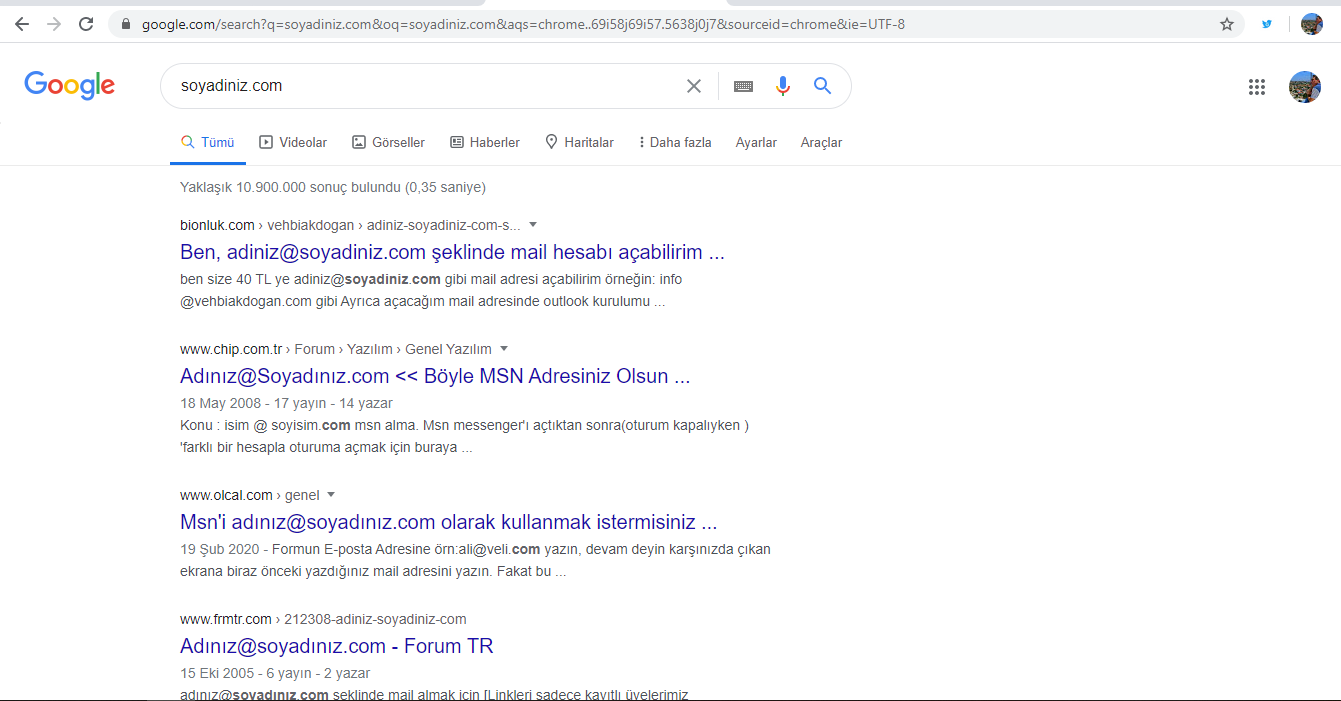
Task: Run the search with the magnifier icon
Action: pos(822,86)
